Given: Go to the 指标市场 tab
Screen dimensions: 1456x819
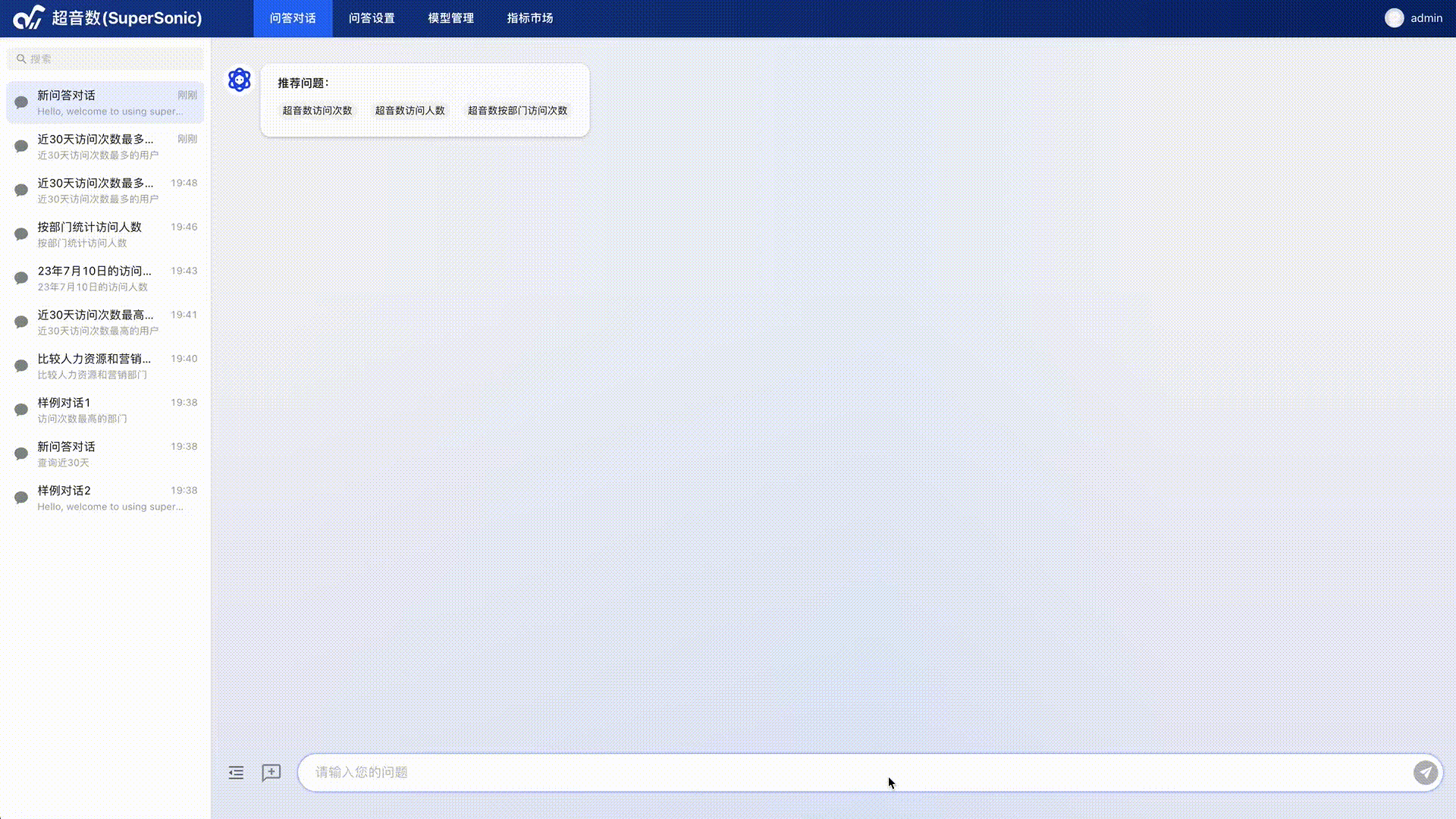Looking at the screenshot, I should click(529, 18).
